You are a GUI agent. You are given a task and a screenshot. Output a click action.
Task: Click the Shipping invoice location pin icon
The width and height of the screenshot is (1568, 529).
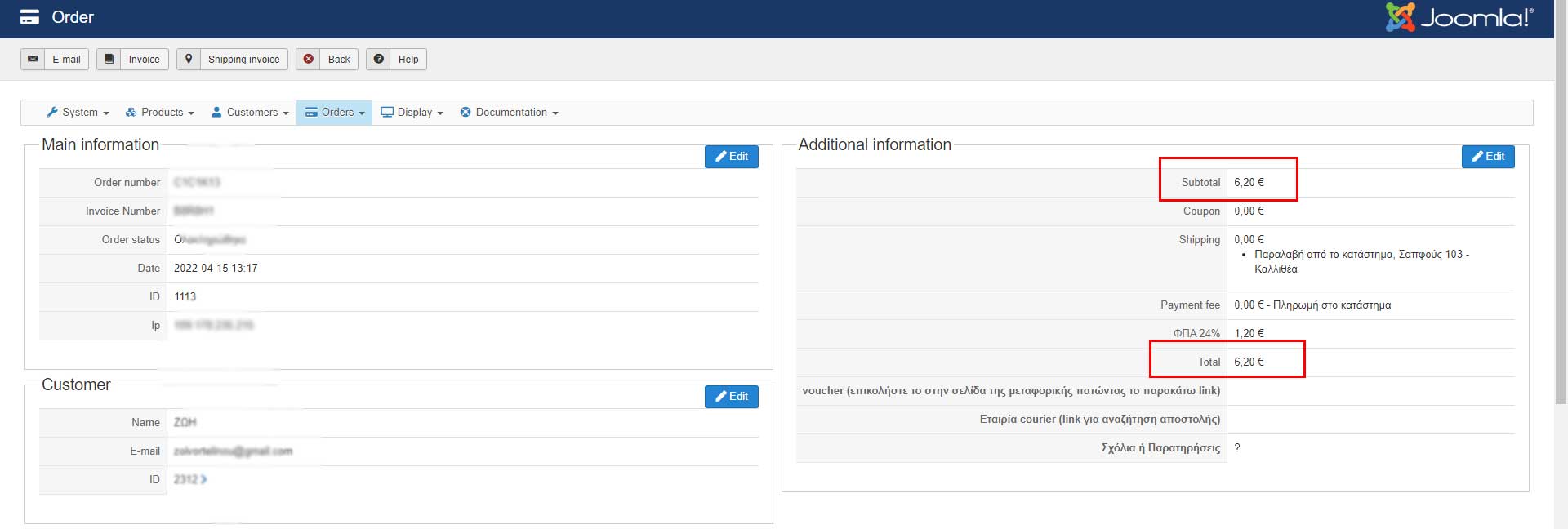coord(189,59)
